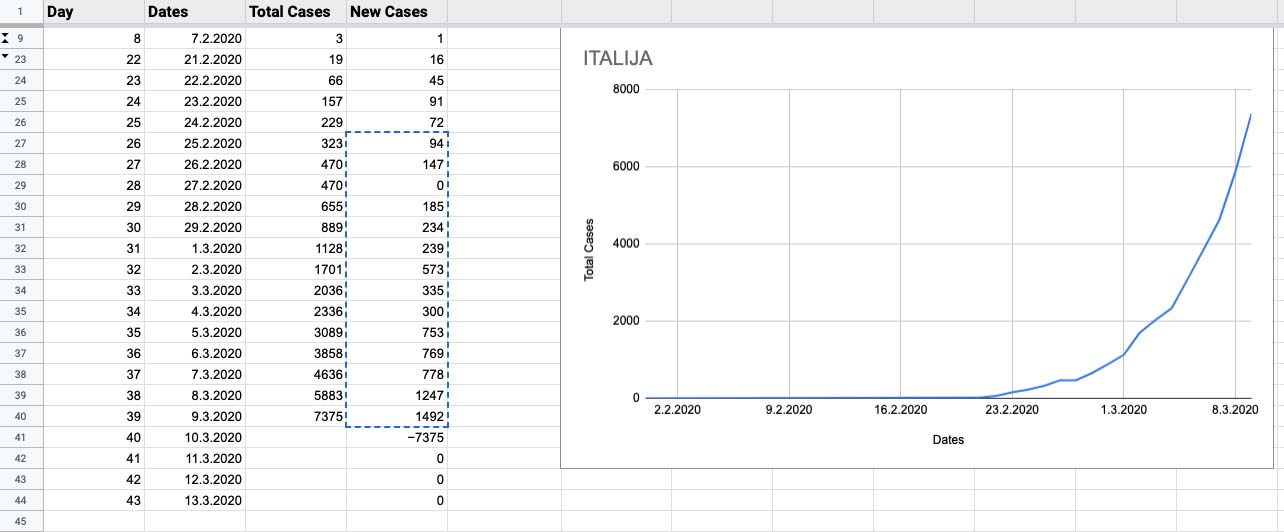
Task: Click the date cell 10.3.2020
Action: point(194,437)
